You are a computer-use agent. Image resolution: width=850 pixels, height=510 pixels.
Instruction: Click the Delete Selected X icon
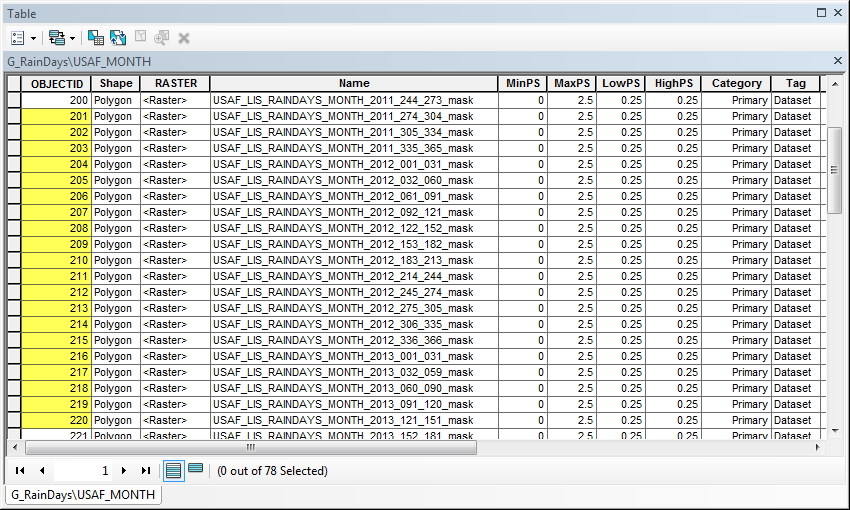[184, 37]
